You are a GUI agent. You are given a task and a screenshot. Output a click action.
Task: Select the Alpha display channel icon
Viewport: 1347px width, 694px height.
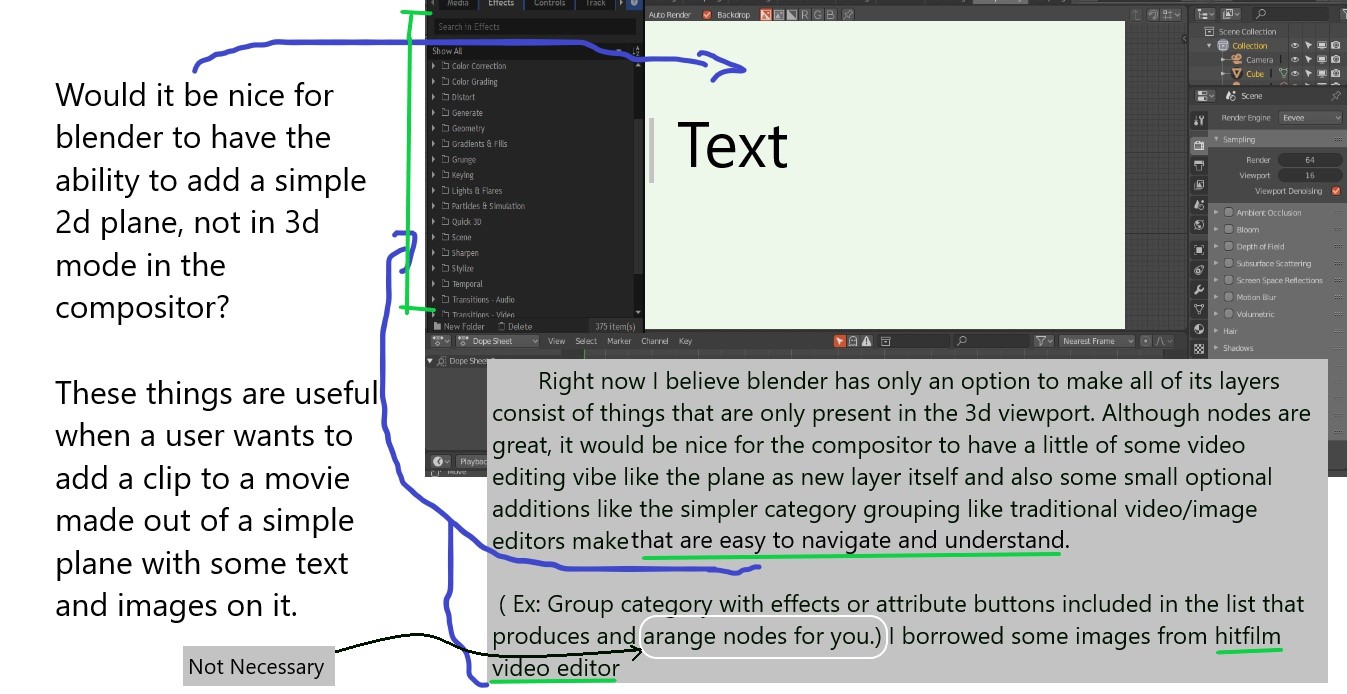click(792, 15)
